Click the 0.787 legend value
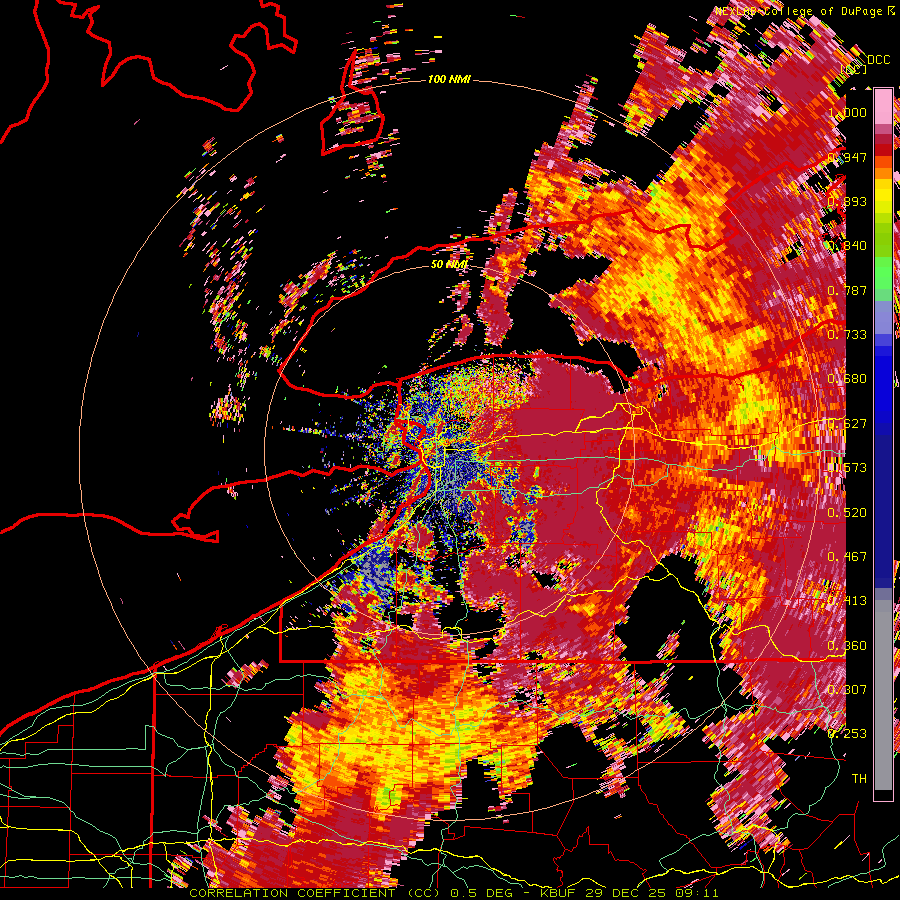Image resolution: width=900 pixels, height=900 pixels. [847, 290]
